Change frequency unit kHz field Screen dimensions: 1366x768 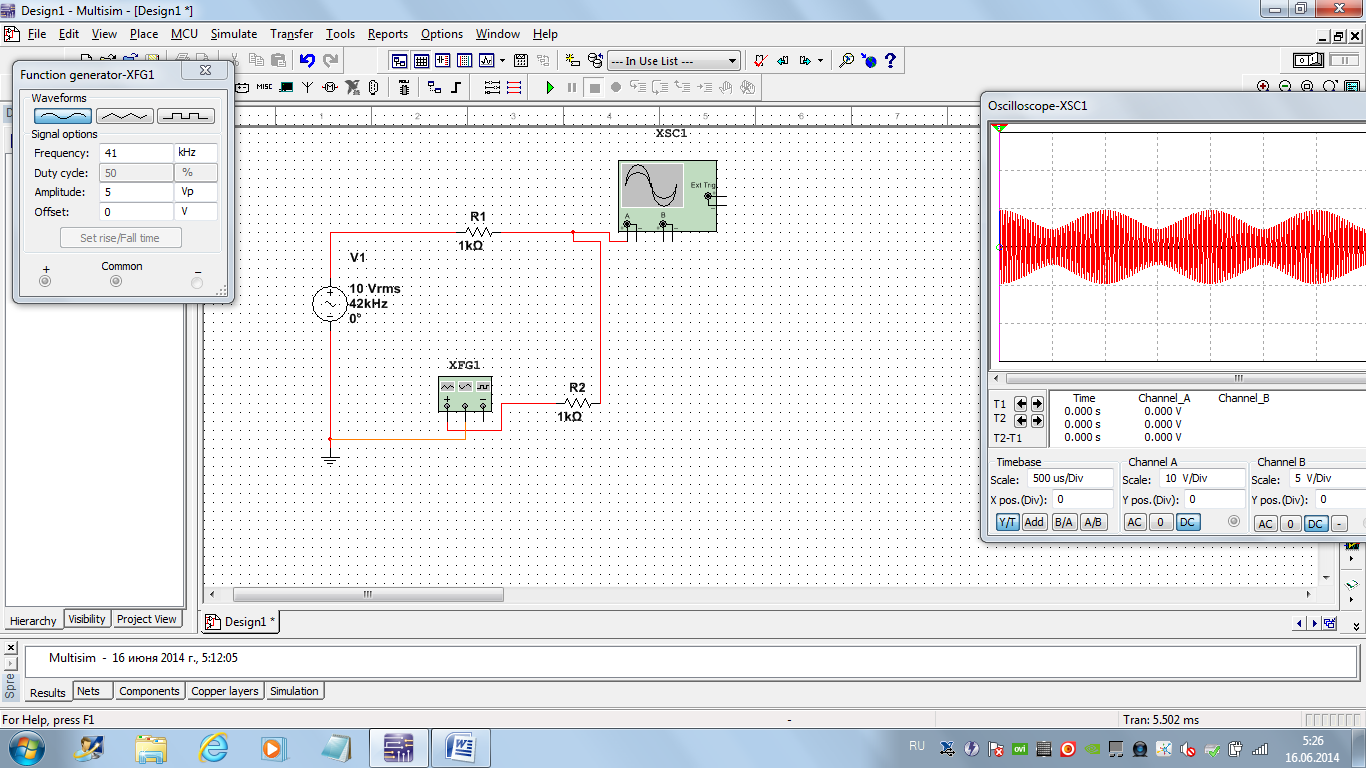(x=196, y=153)
